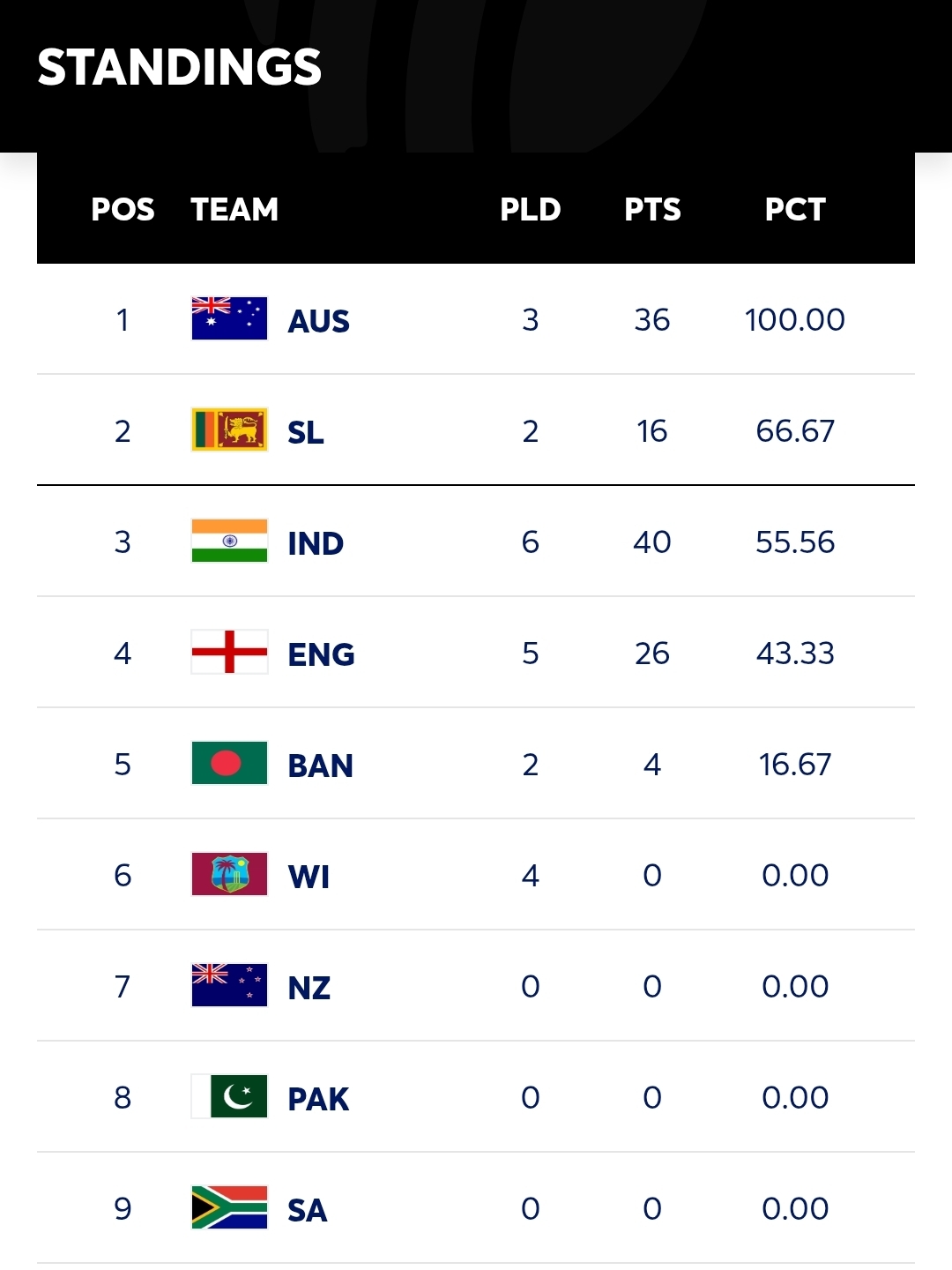
Task: Select the ENG team name
Action: pos(321,654)
